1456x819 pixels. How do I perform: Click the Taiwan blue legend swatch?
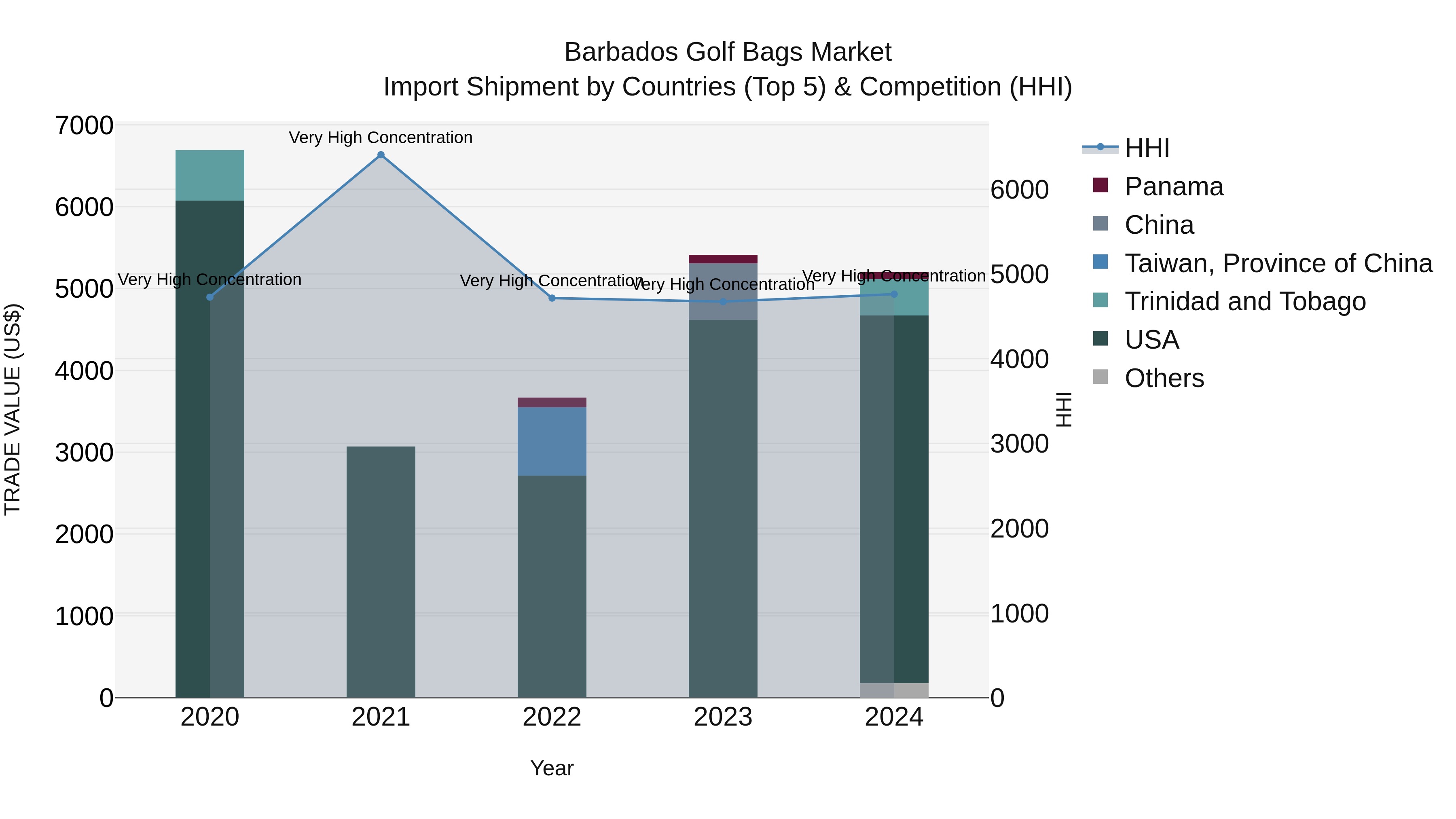coord(1100,262)
